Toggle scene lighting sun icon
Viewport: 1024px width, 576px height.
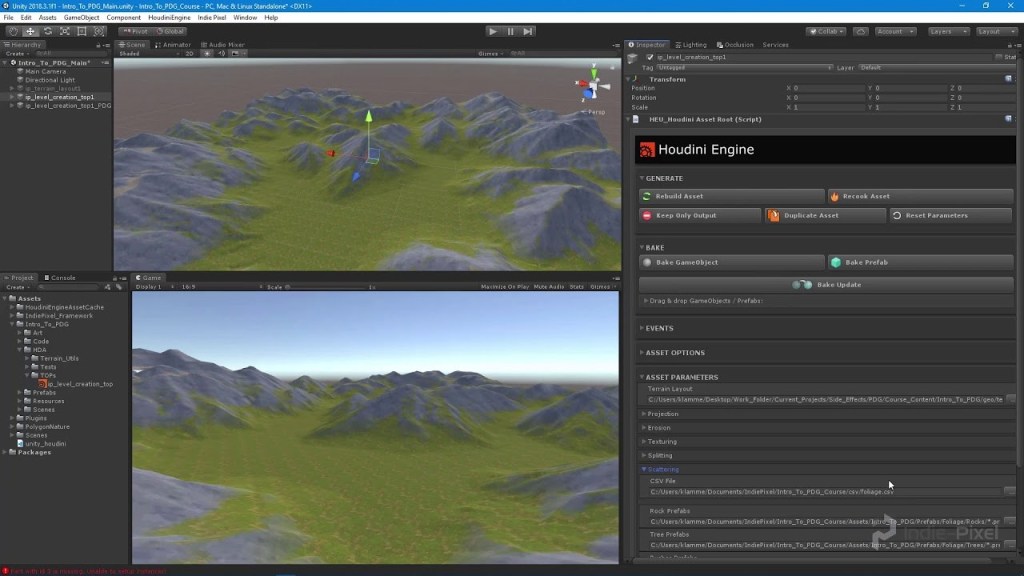point(207,54)
